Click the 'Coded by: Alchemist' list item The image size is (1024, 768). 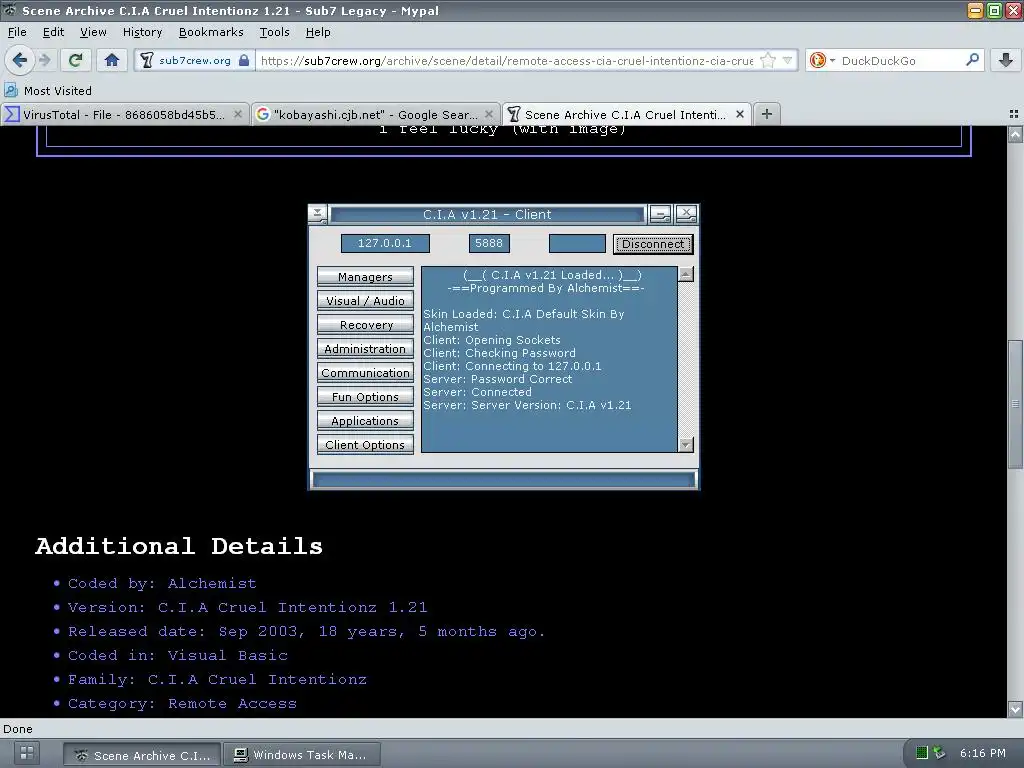(162, 584)
